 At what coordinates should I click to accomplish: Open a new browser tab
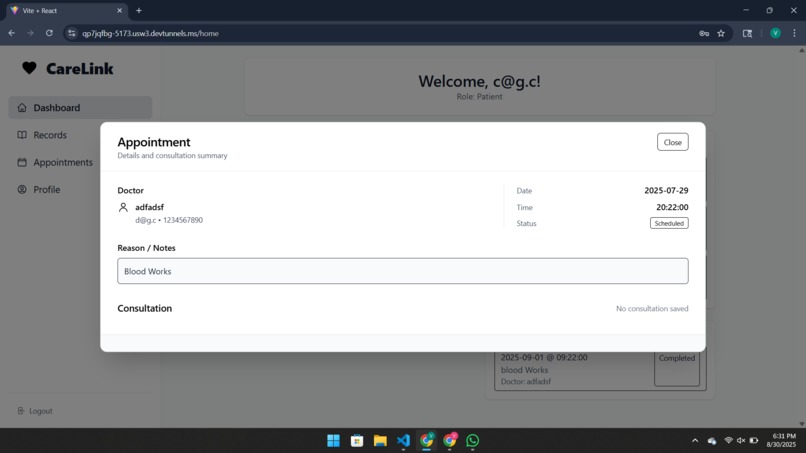click(x=139, y=10)
